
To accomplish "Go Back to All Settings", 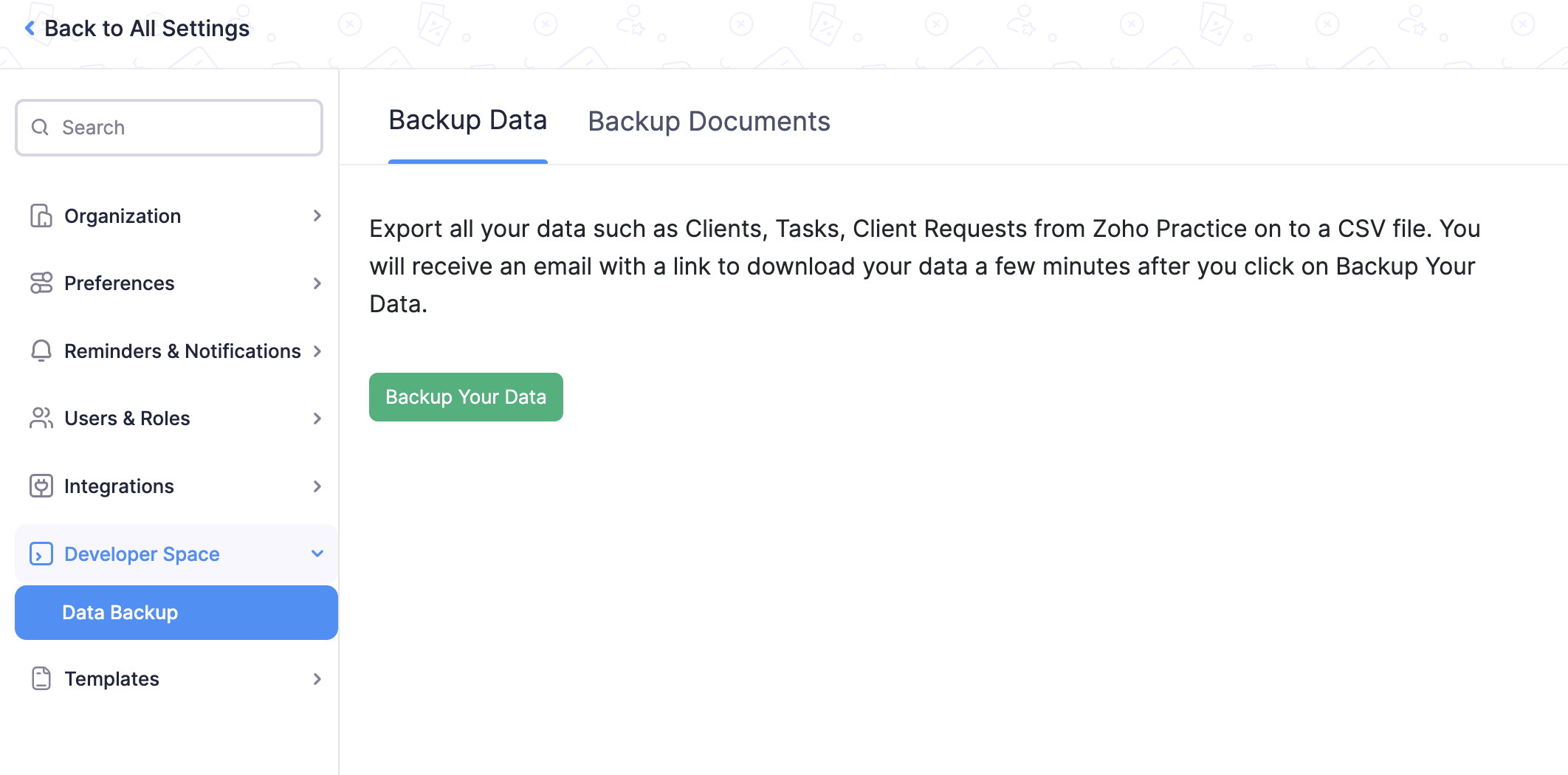I will point(137,27).
